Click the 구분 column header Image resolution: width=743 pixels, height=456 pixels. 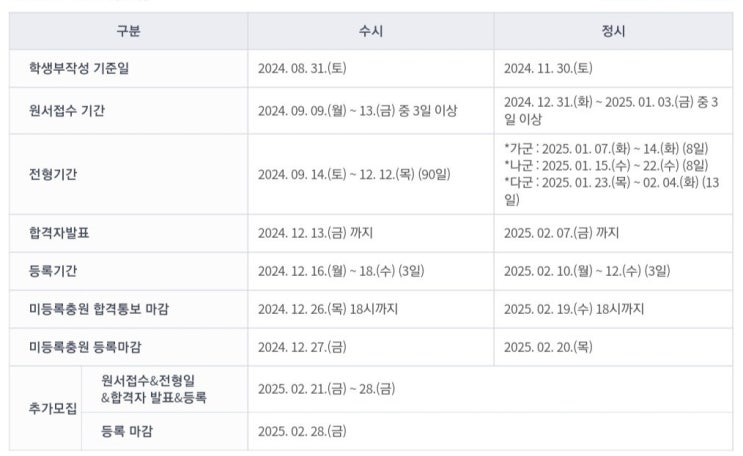(128, 31)
